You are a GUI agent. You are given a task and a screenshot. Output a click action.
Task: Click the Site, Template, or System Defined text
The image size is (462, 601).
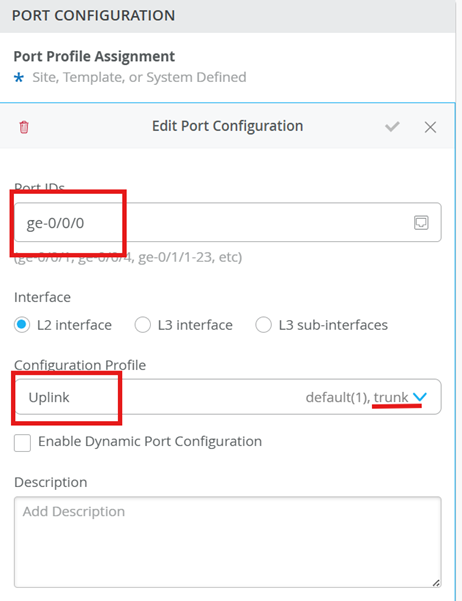tap(139, 77)
